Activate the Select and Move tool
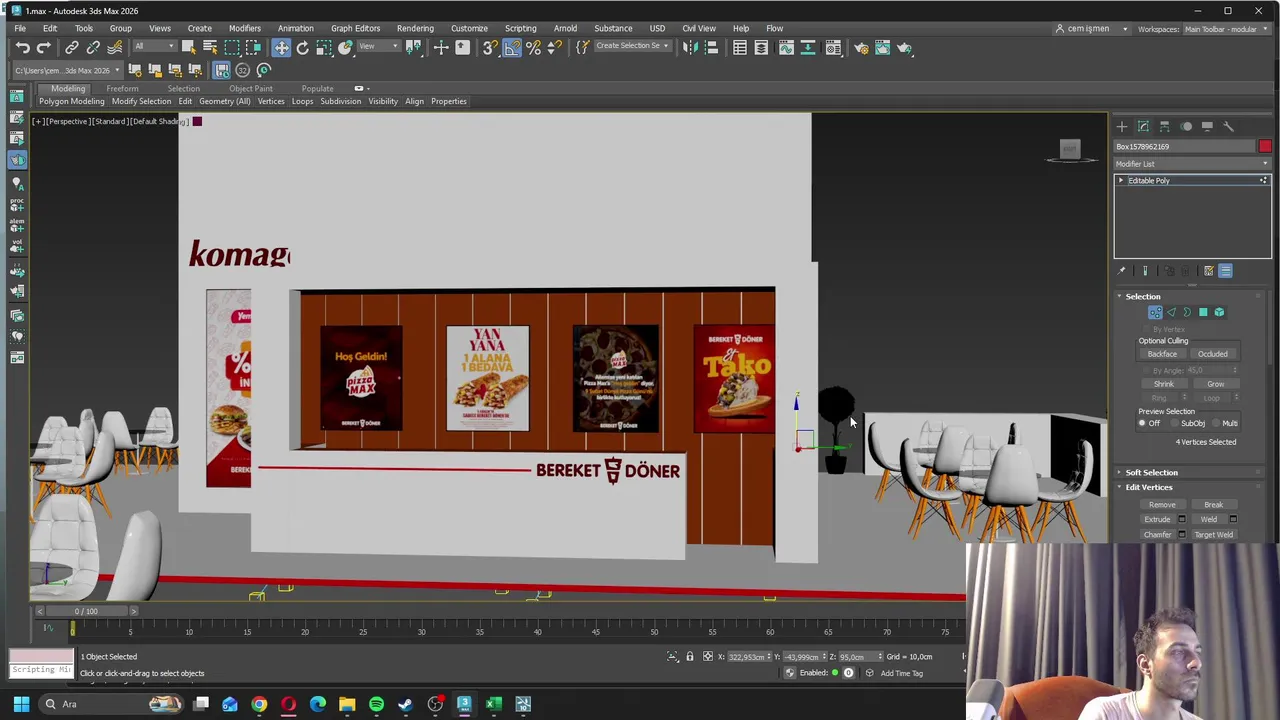 pyautogui.click(x=281, y=48)
